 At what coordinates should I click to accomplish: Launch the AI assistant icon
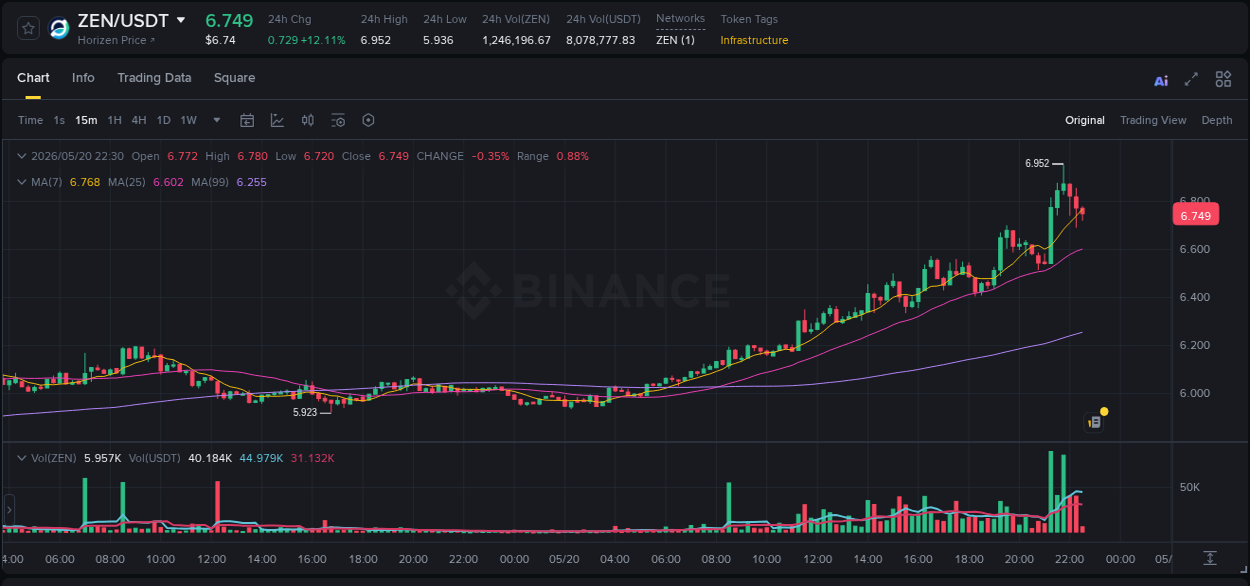coord(1161,80)
